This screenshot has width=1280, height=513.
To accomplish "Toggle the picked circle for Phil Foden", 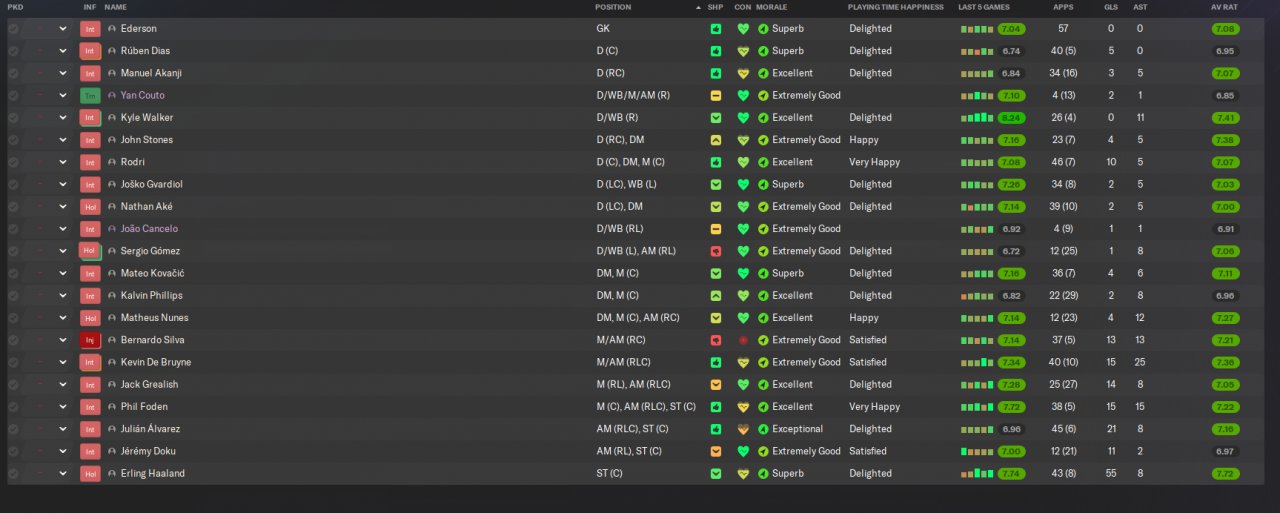I will [x=13, y=407].
